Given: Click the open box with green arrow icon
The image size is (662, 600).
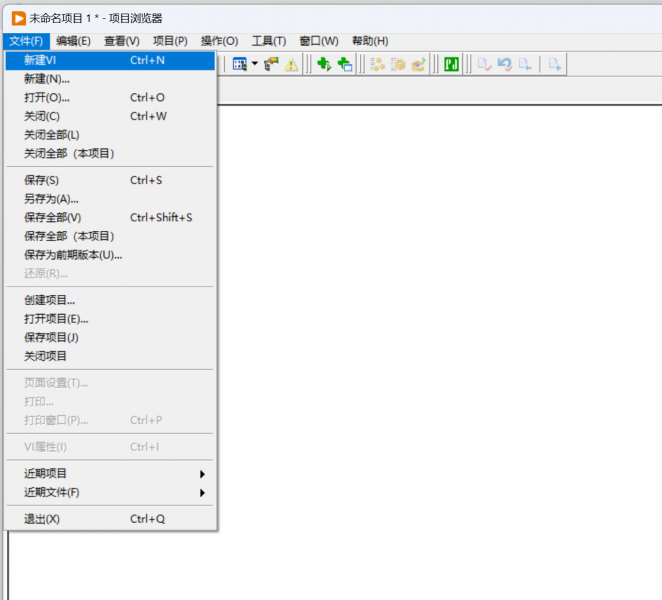Looking at the screenshot, I should 418,64.
